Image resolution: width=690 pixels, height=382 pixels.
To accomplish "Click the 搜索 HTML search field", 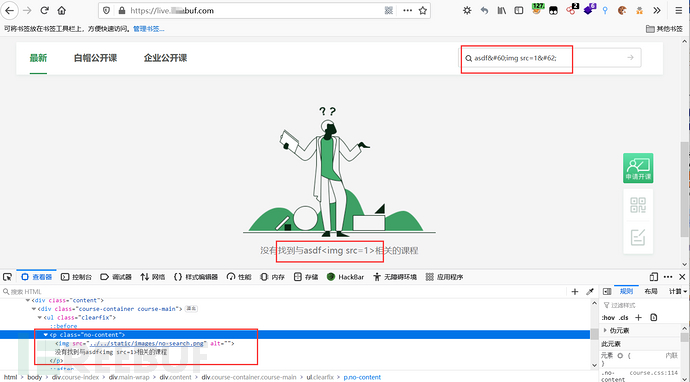I will (282, 291).
